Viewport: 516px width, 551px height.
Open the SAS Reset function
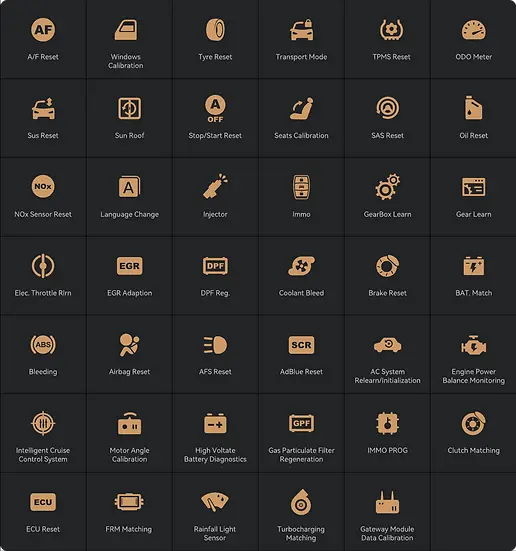click(387, 108)
